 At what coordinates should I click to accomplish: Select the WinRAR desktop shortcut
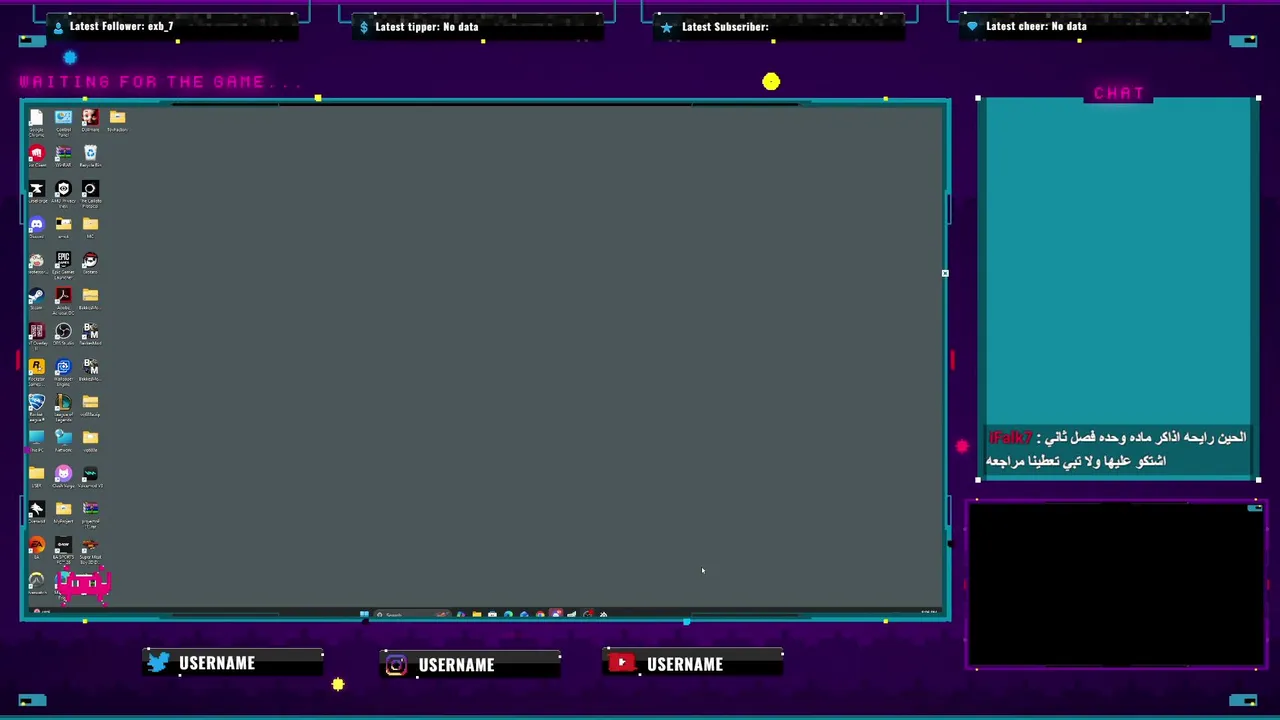click(x=63, y=155)
